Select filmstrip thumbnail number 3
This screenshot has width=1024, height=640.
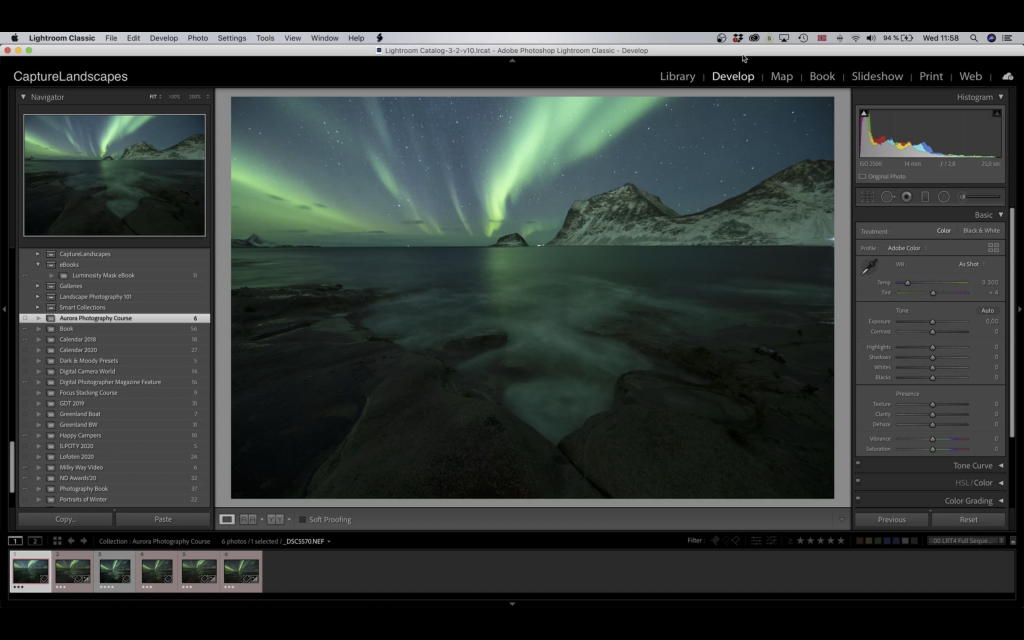point(114,571)
